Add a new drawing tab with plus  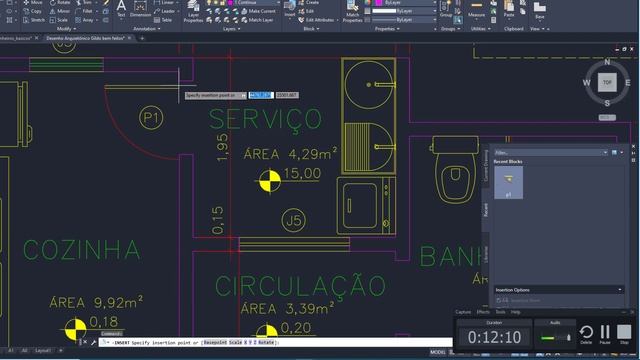click(x=142, y=38)
